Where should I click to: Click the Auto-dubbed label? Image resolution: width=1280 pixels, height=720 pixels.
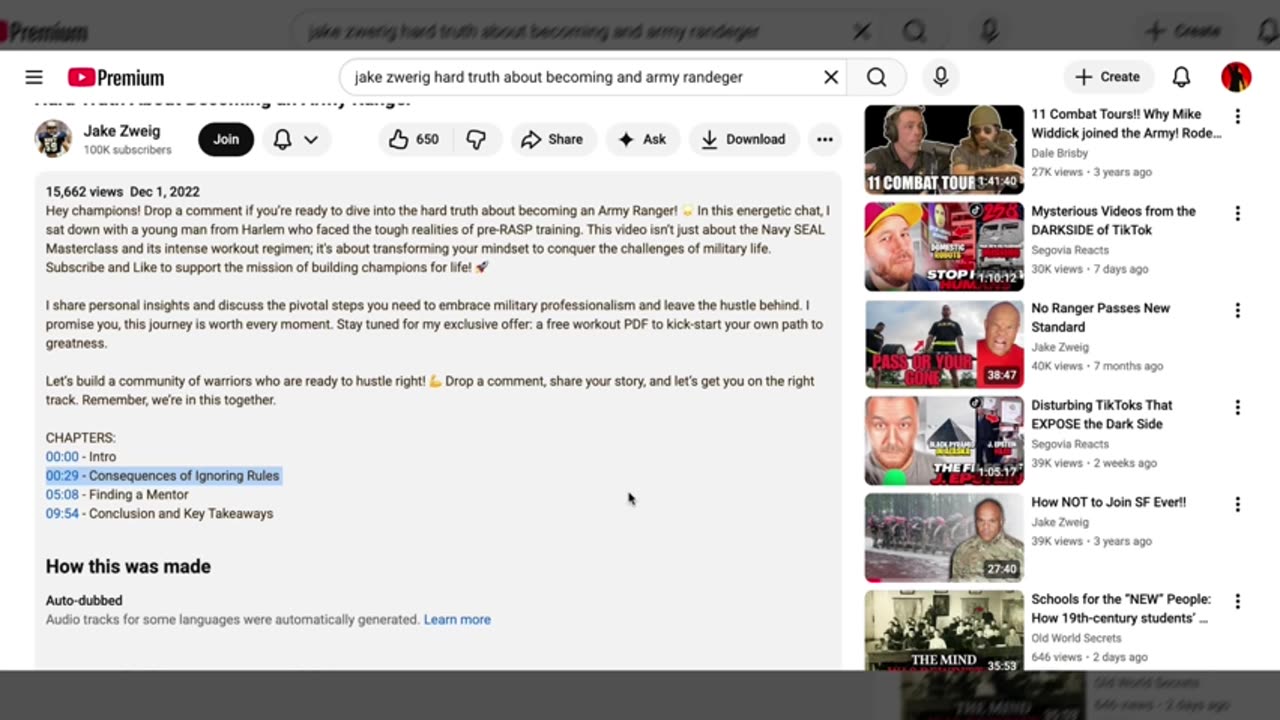[84, 601]
